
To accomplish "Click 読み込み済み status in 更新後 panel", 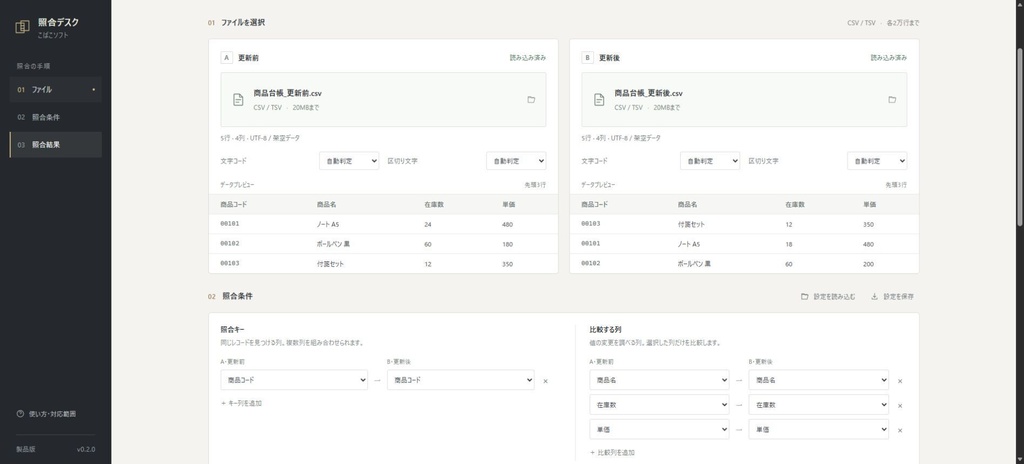I will pyautogui.click(x=888, y=58).
